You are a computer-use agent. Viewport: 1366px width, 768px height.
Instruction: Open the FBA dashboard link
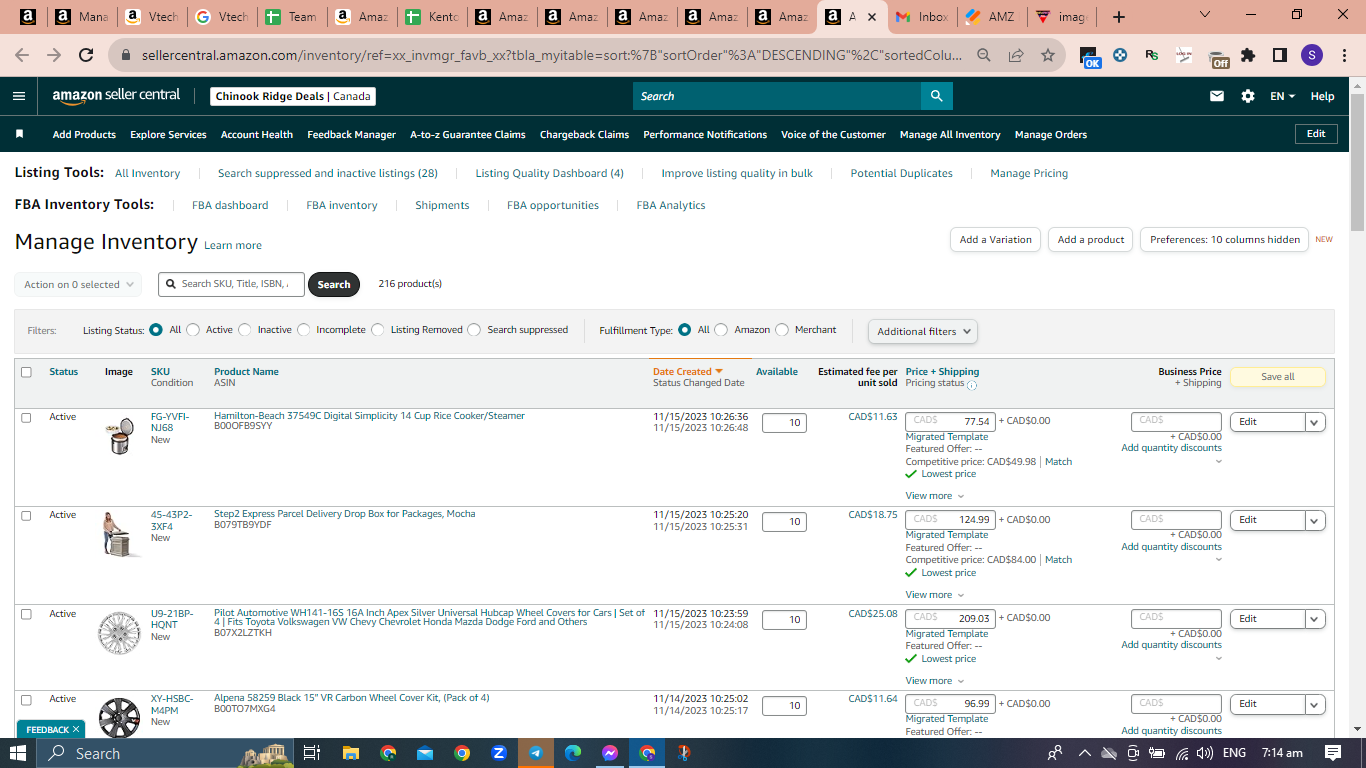coord(230,205)
